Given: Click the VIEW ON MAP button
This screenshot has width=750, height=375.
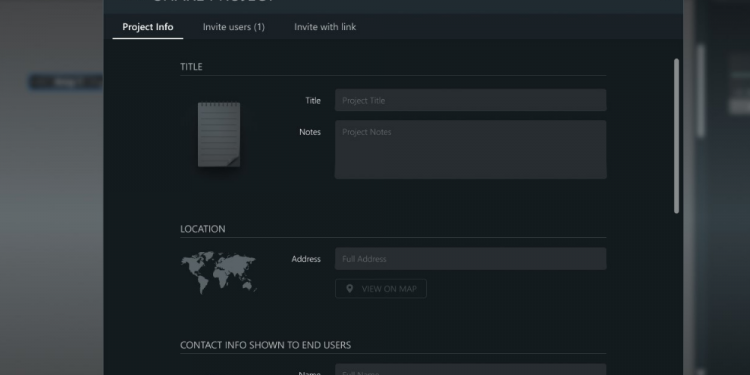Looking at the screenshot, I should point(381,288).
